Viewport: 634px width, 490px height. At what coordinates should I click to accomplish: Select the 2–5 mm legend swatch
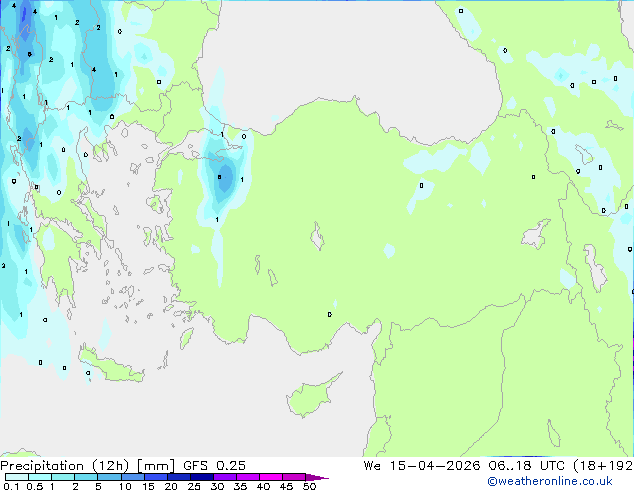(x=86, y=477)
